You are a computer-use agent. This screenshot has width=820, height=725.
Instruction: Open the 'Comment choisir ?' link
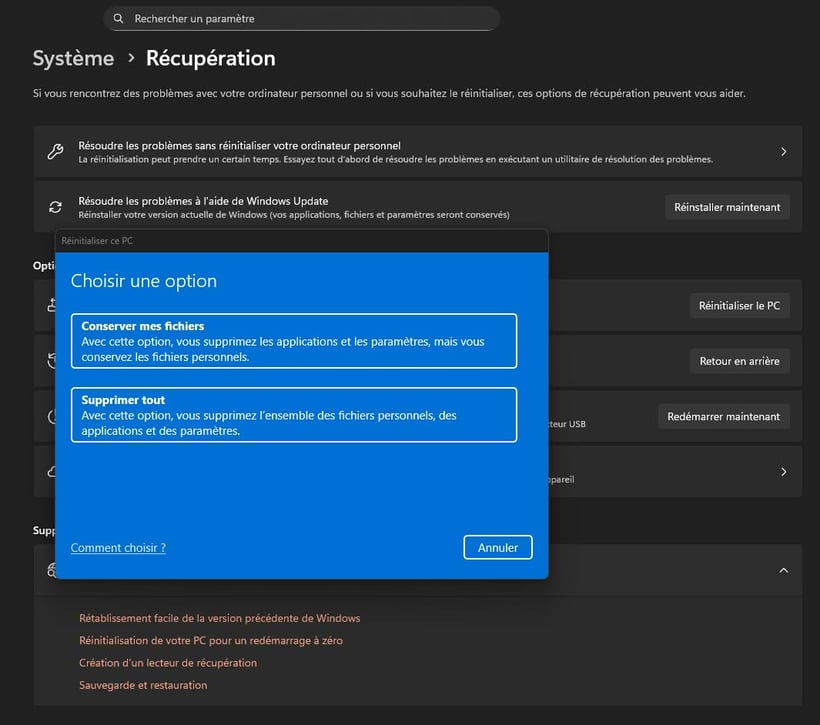pos(117,547)
